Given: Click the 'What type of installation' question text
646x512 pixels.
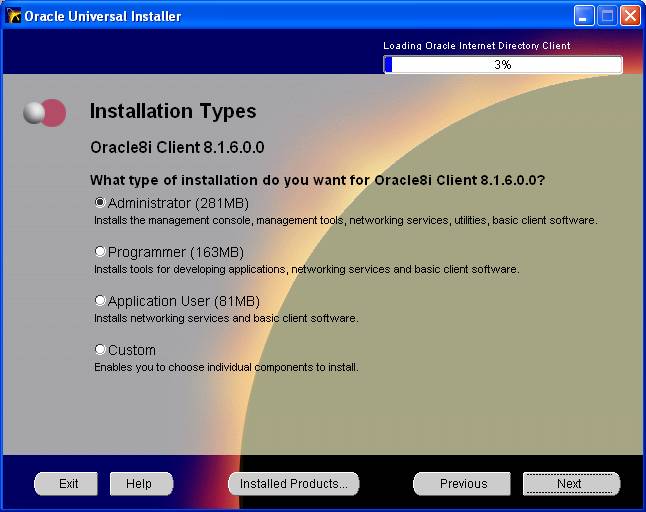Looking at the screenshot, I should tap(317, 180).
